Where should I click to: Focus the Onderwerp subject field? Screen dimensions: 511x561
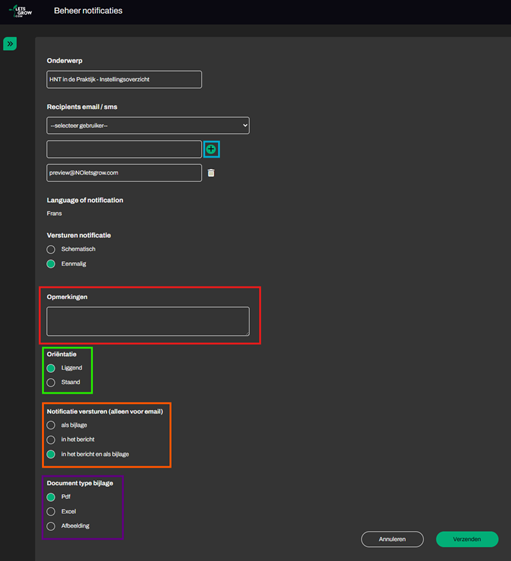124,79
